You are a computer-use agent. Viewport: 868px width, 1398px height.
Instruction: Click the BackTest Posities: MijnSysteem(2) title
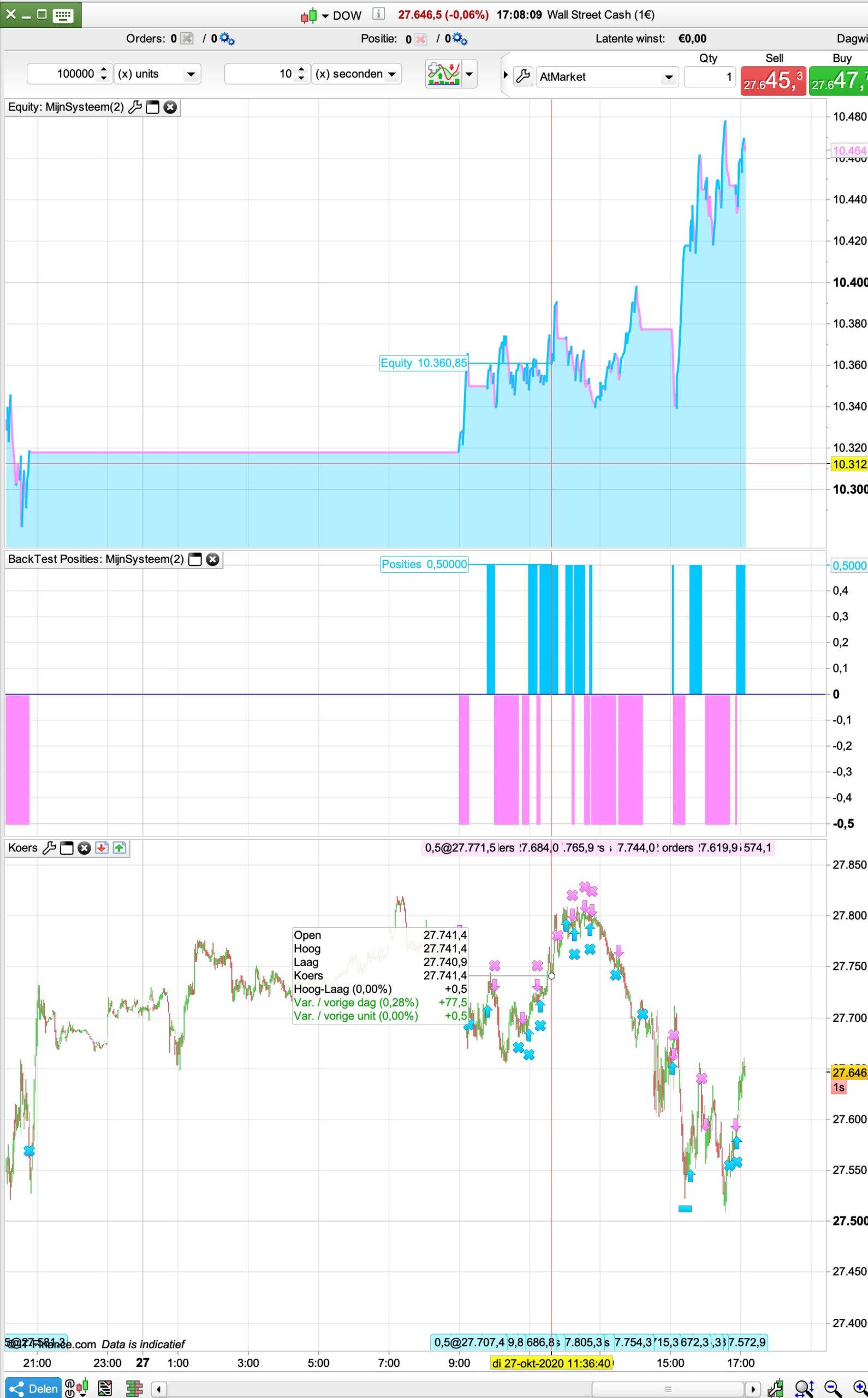[96, 559]
